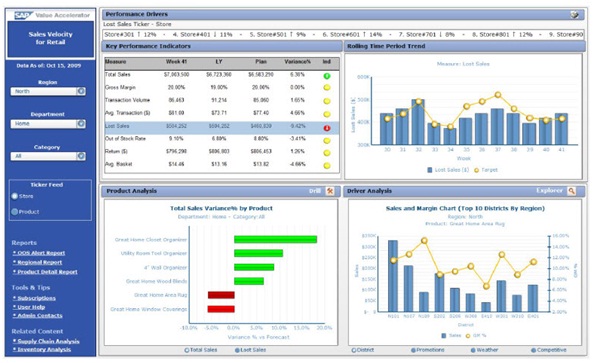593x363 pixels.
Task: Select the Avg. Basket row label
Action: (x=119, y=164)
